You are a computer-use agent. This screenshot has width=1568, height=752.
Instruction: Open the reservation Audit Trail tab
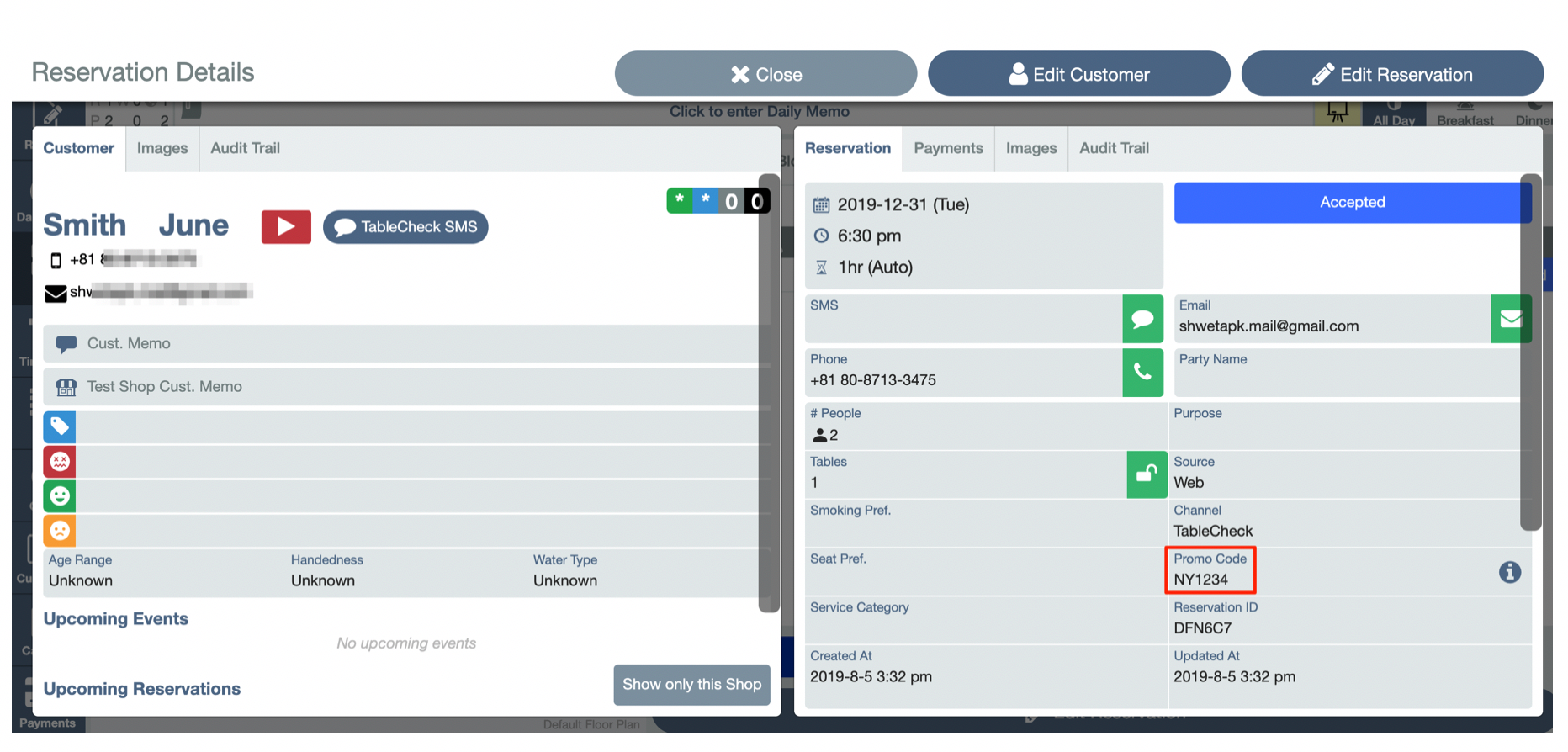coord(1114,149)
